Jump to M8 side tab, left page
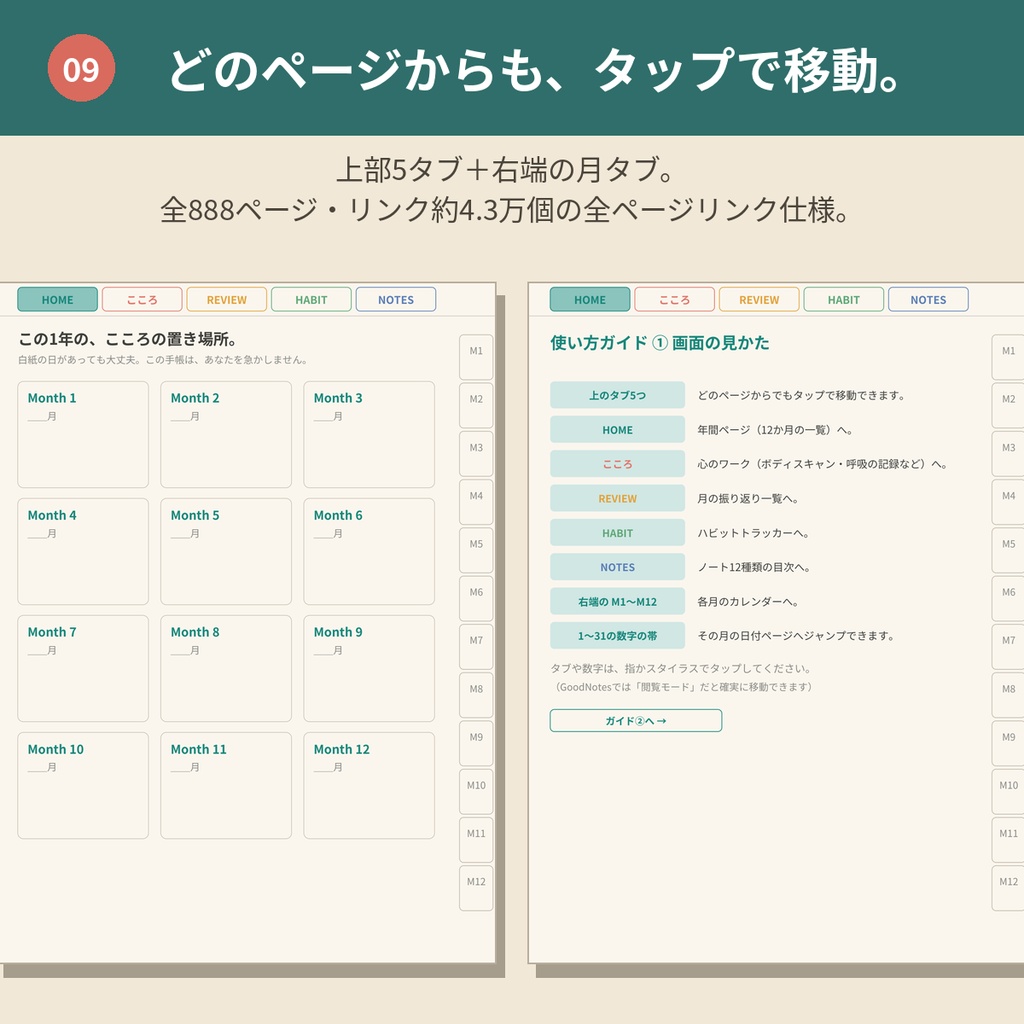This screenshot has width=1024, height=1024. (x=476, y=696)
